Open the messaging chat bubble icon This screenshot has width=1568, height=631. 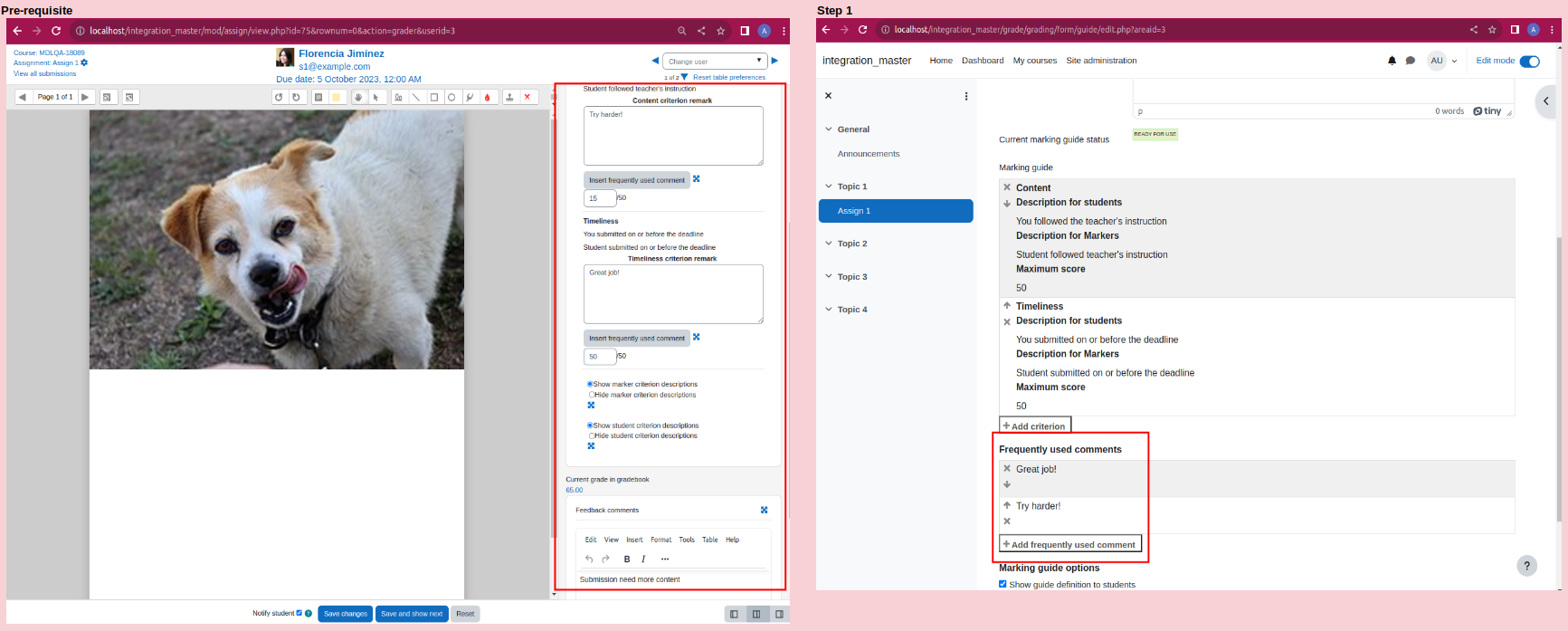(x=1411, y=61)
